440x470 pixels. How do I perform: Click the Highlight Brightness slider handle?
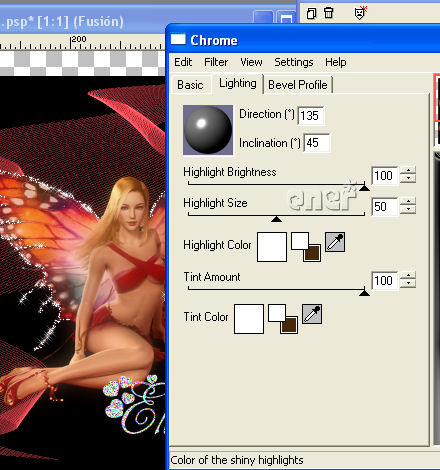pos(364,187)
